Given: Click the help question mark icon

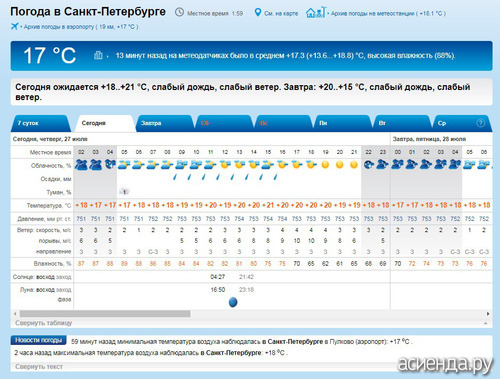Looking at the screenshot, I should (x=480, y=123).
